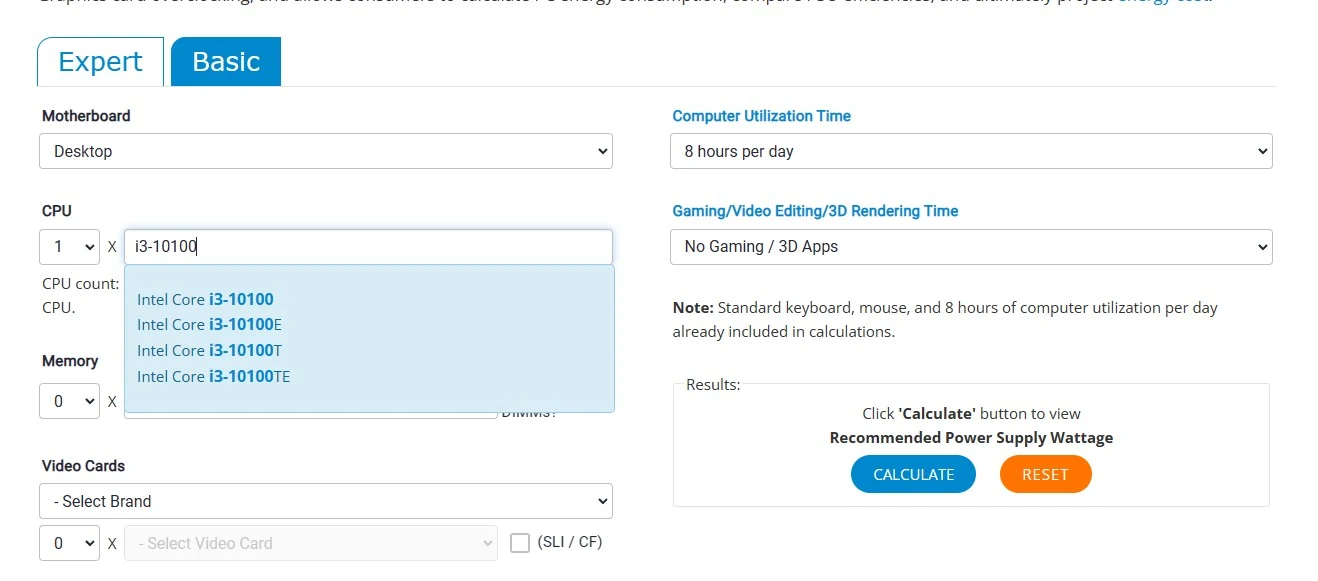1318x581 pixels.
Task: Click the Computer Utilization Time label
Action: point(762,116)
